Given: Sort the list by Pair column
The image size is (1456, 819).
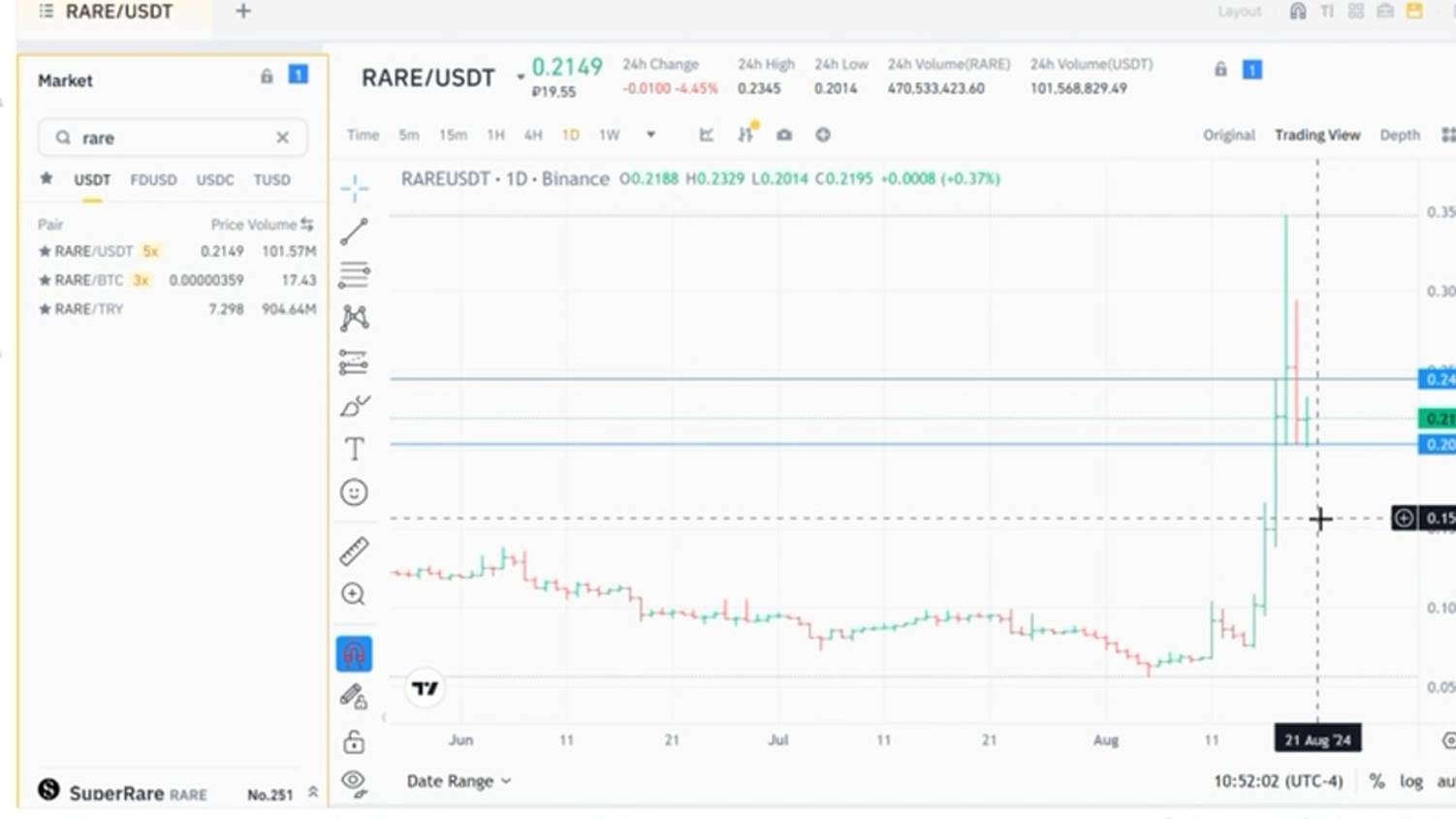Looking at the screenshot, I should (x=50, y=225).
